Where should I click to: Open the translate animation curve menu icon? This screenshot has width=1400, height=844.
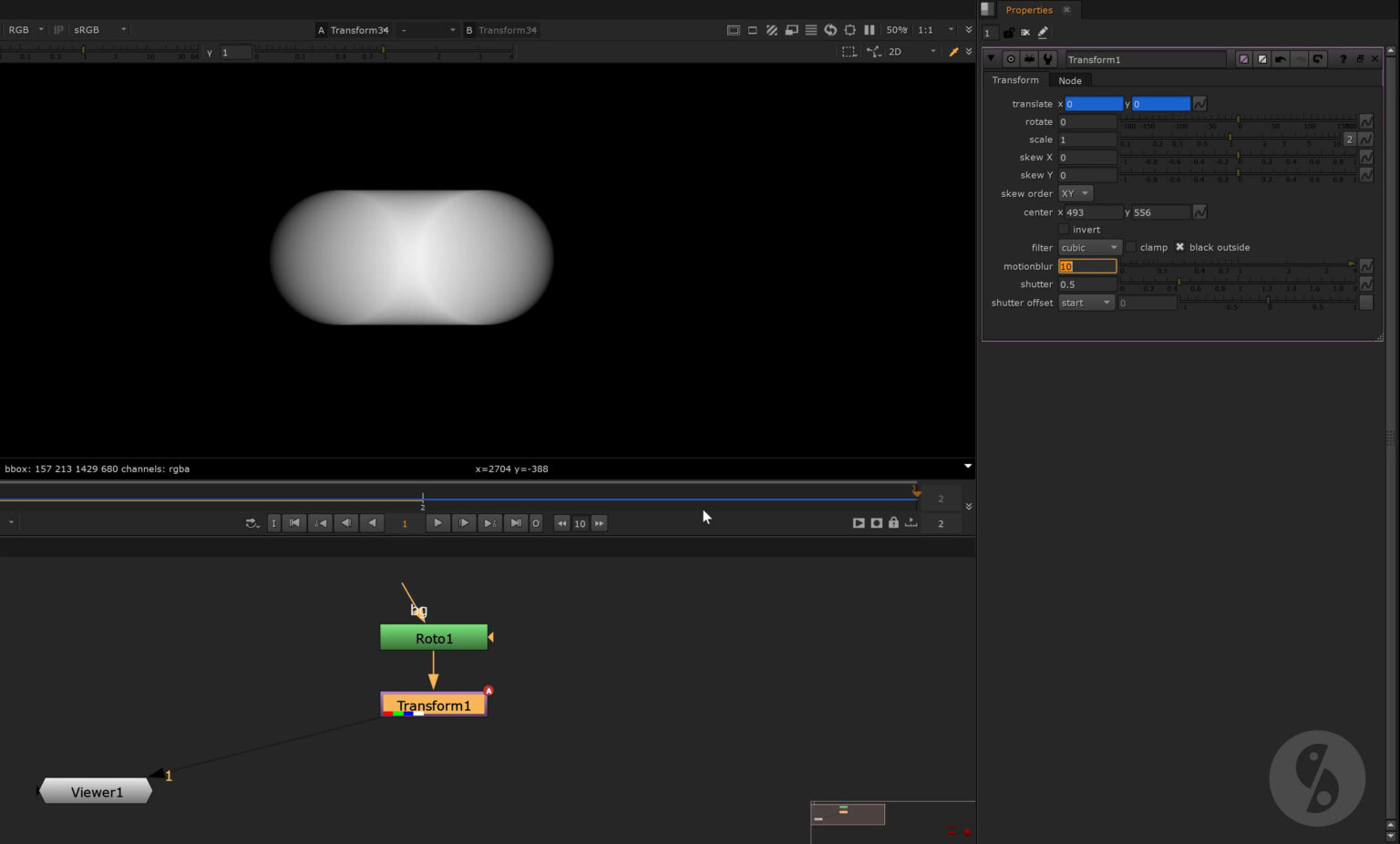point(1199,104)
